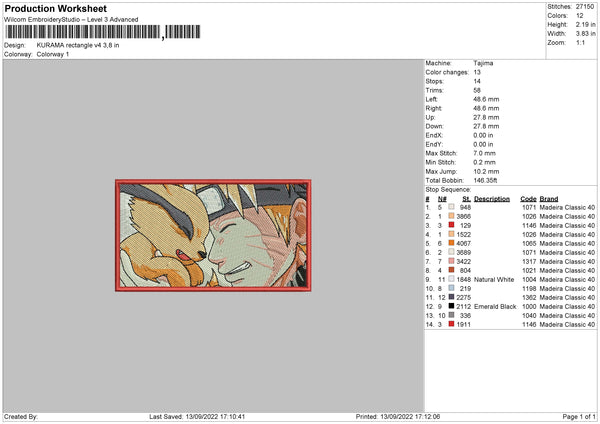Click thread code 1065 in the stop list

click(x=529, y=243)
